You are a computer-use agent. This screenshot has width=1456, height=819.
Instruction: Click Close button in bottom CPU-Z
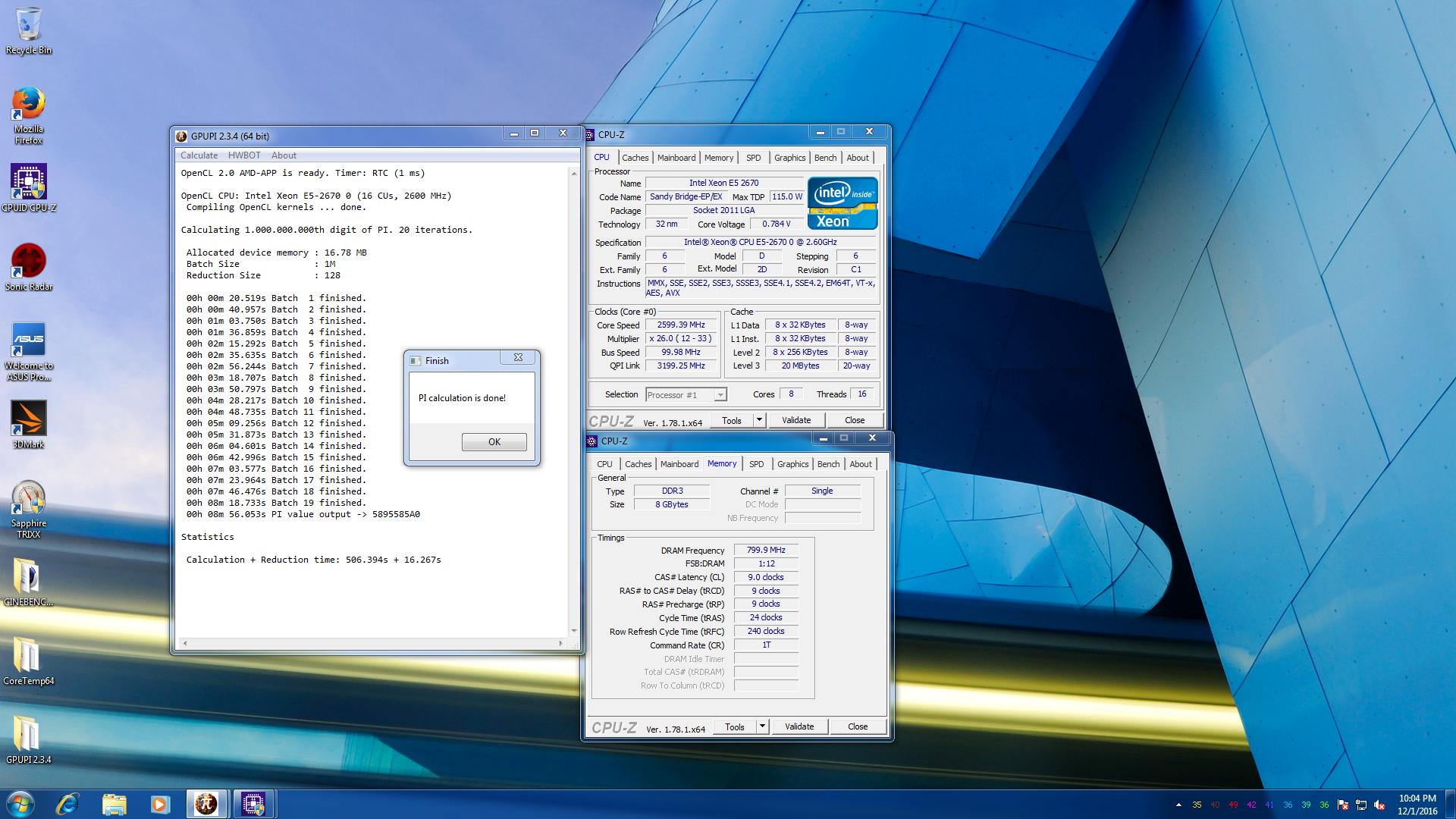(x=858, y=727)
